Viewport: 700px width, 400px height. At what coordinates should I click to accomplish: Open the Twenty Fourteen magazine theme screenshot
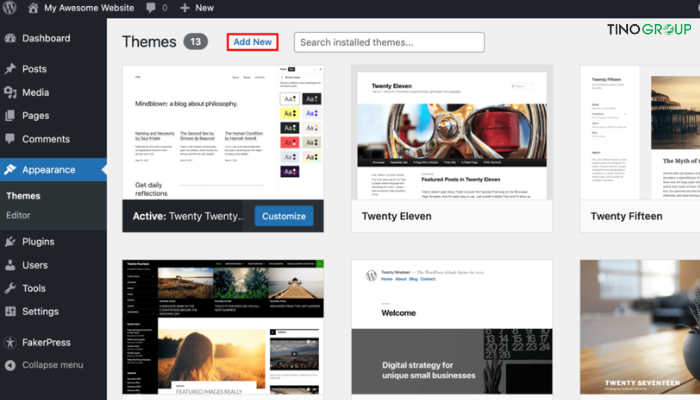pyautogui.click(x=223, y=327)
